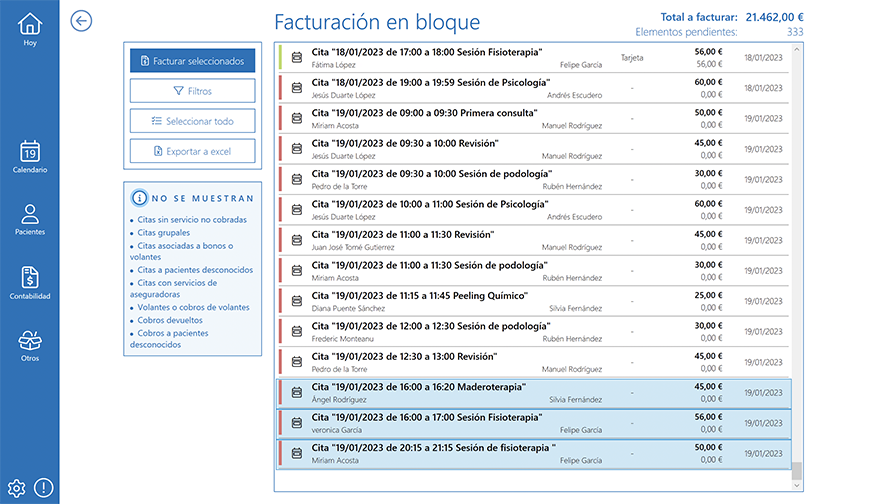Select the 11:00 a 11:30 Revisión title
This screenshot has height=504, width=896.
tap(403, 234)
